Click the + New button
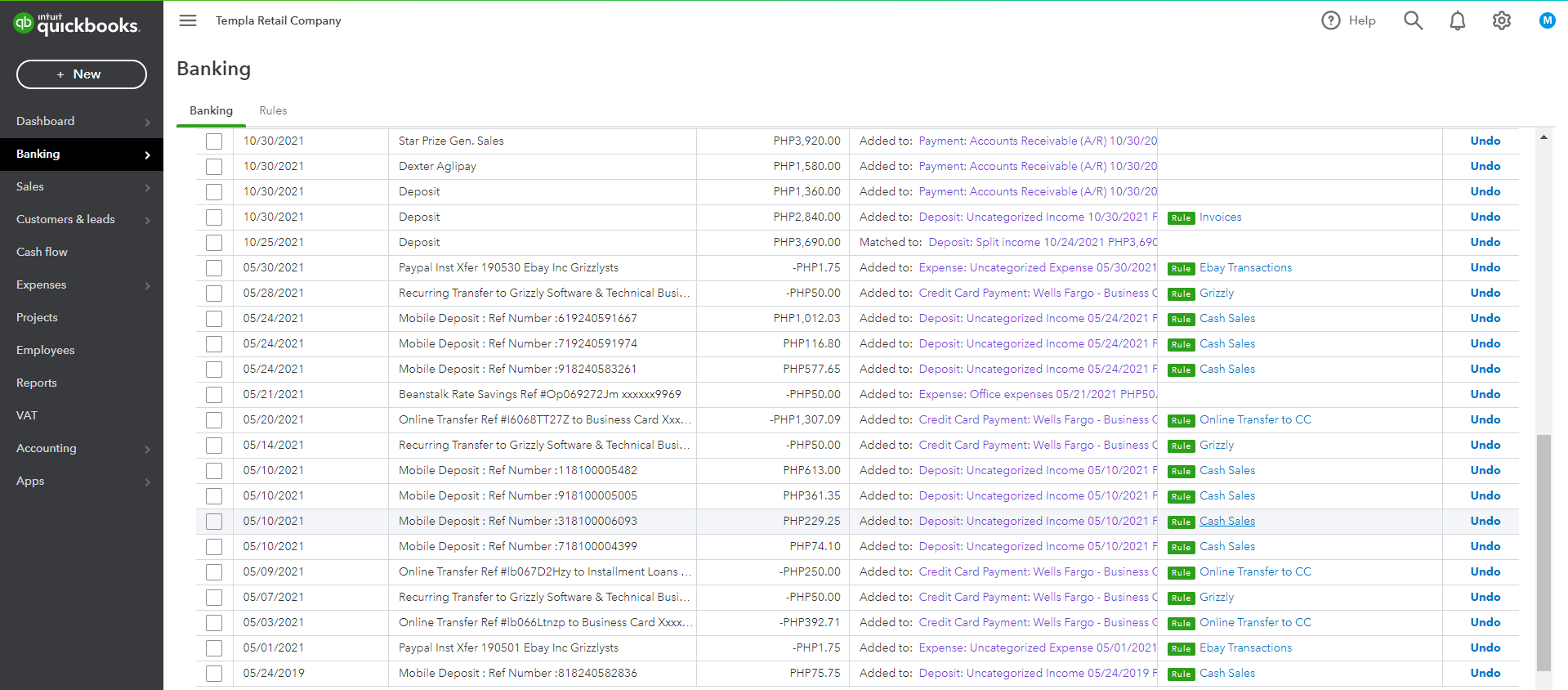Screen dimensions: 1568x690 (82, 74)
